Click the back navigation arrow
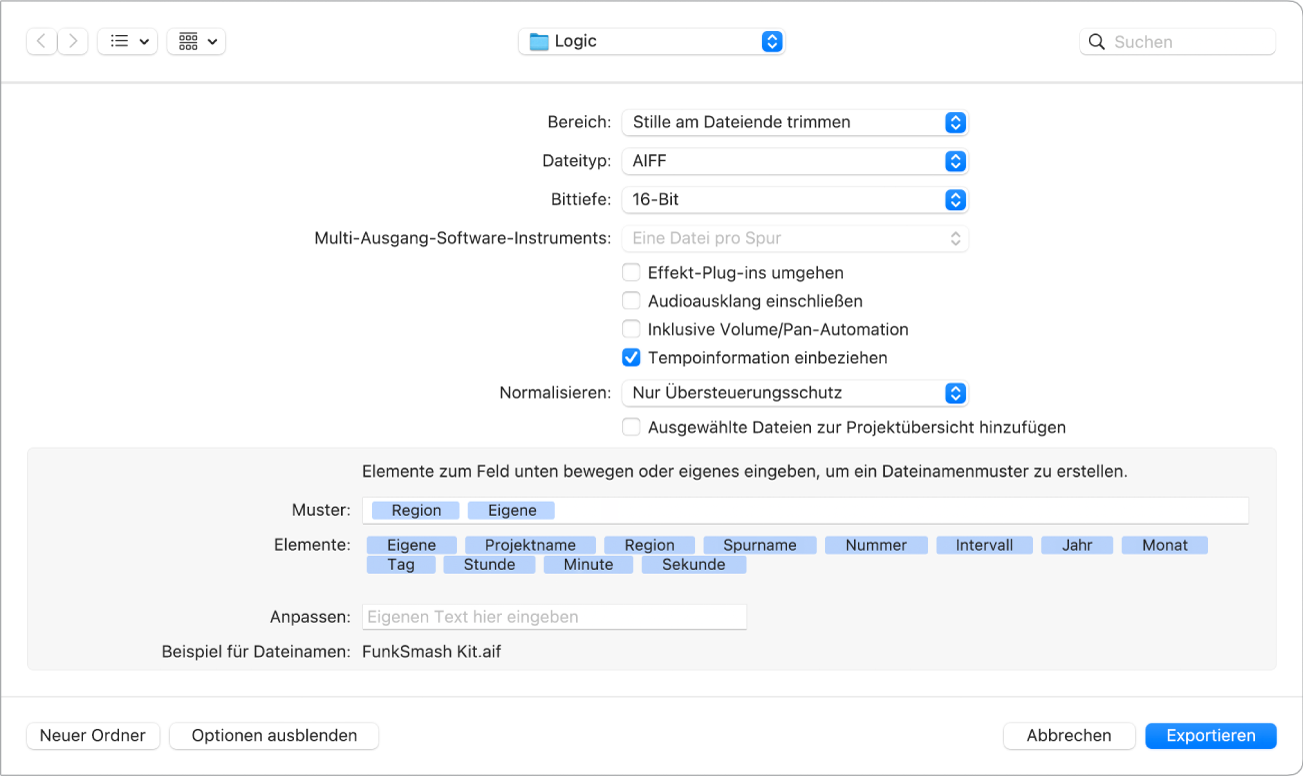This screenshot has width=1303, height=777. 41,41
